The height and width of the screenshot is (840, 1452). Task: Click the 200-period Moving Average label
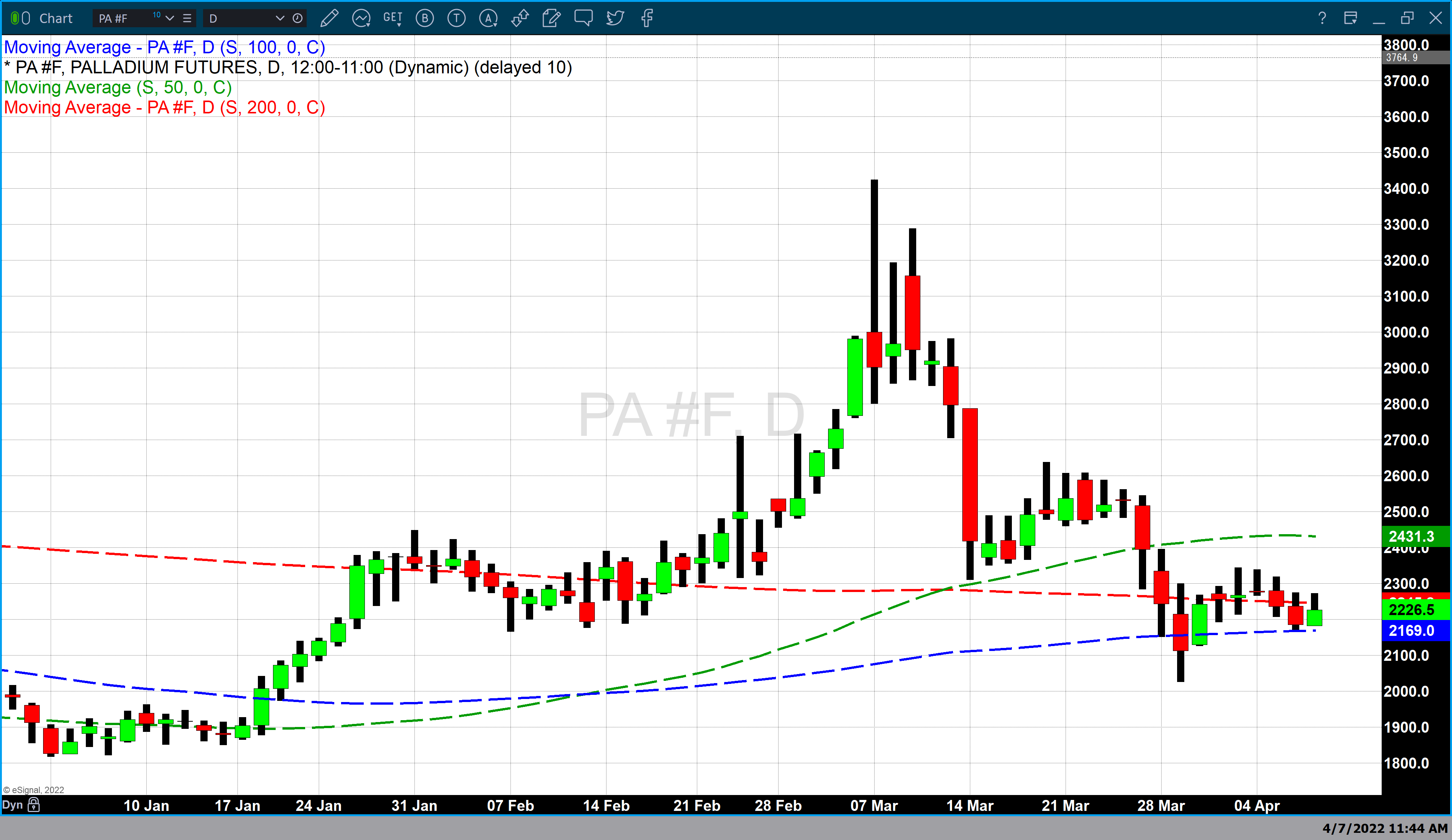tap(164, 108)
